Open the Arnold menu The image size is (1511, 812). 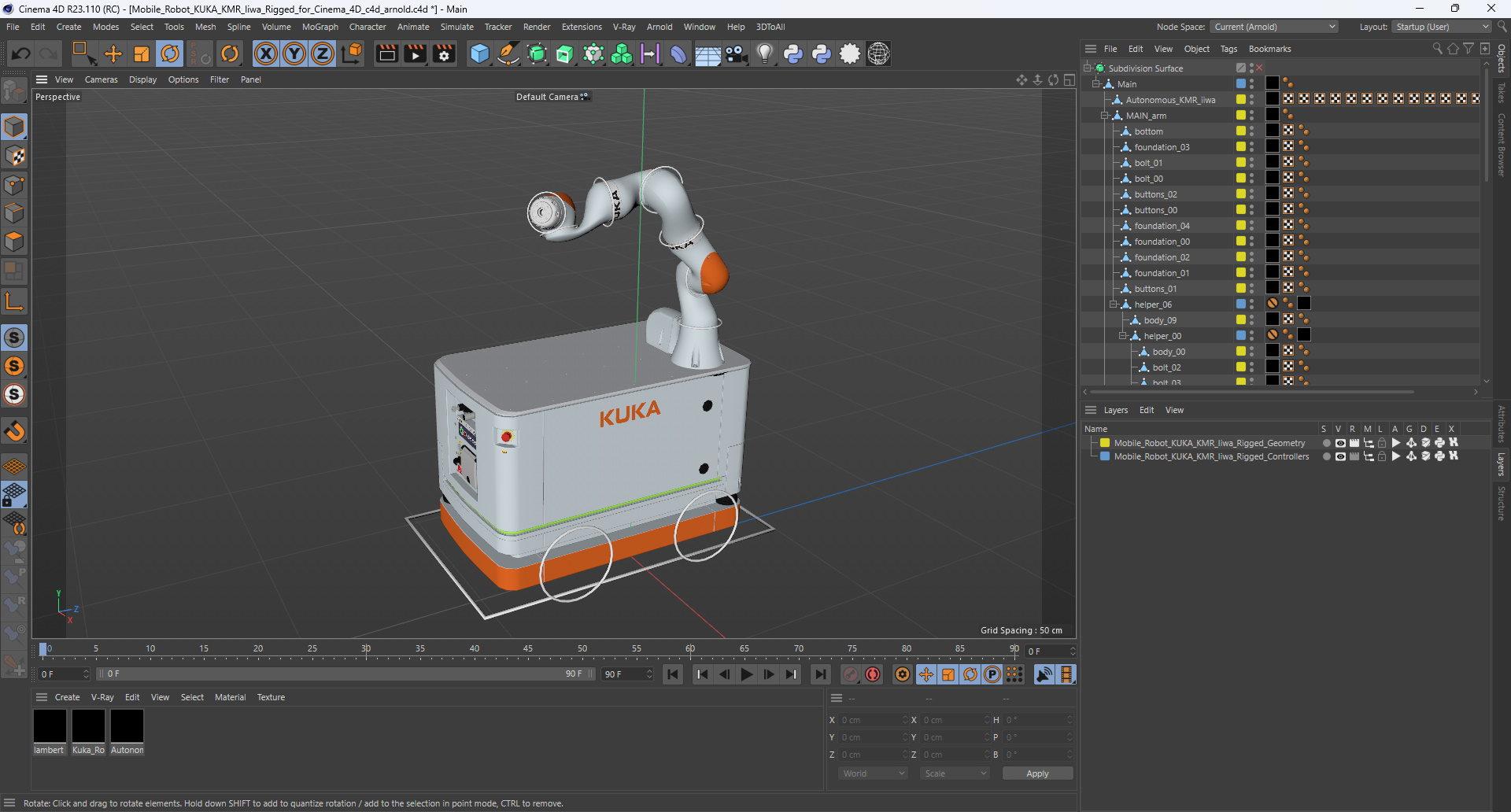(659, 27)
